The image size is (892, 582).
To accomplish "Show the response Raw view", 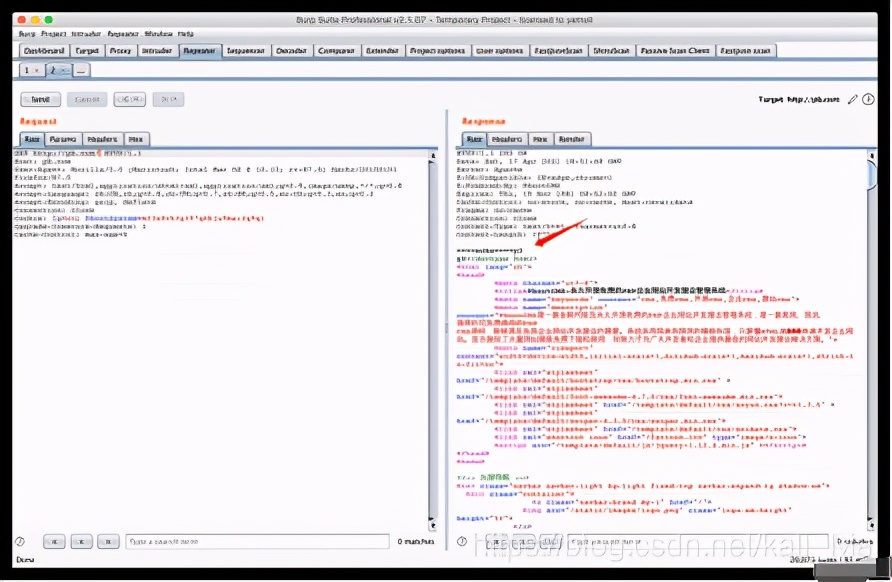I will tap(474, 139).
